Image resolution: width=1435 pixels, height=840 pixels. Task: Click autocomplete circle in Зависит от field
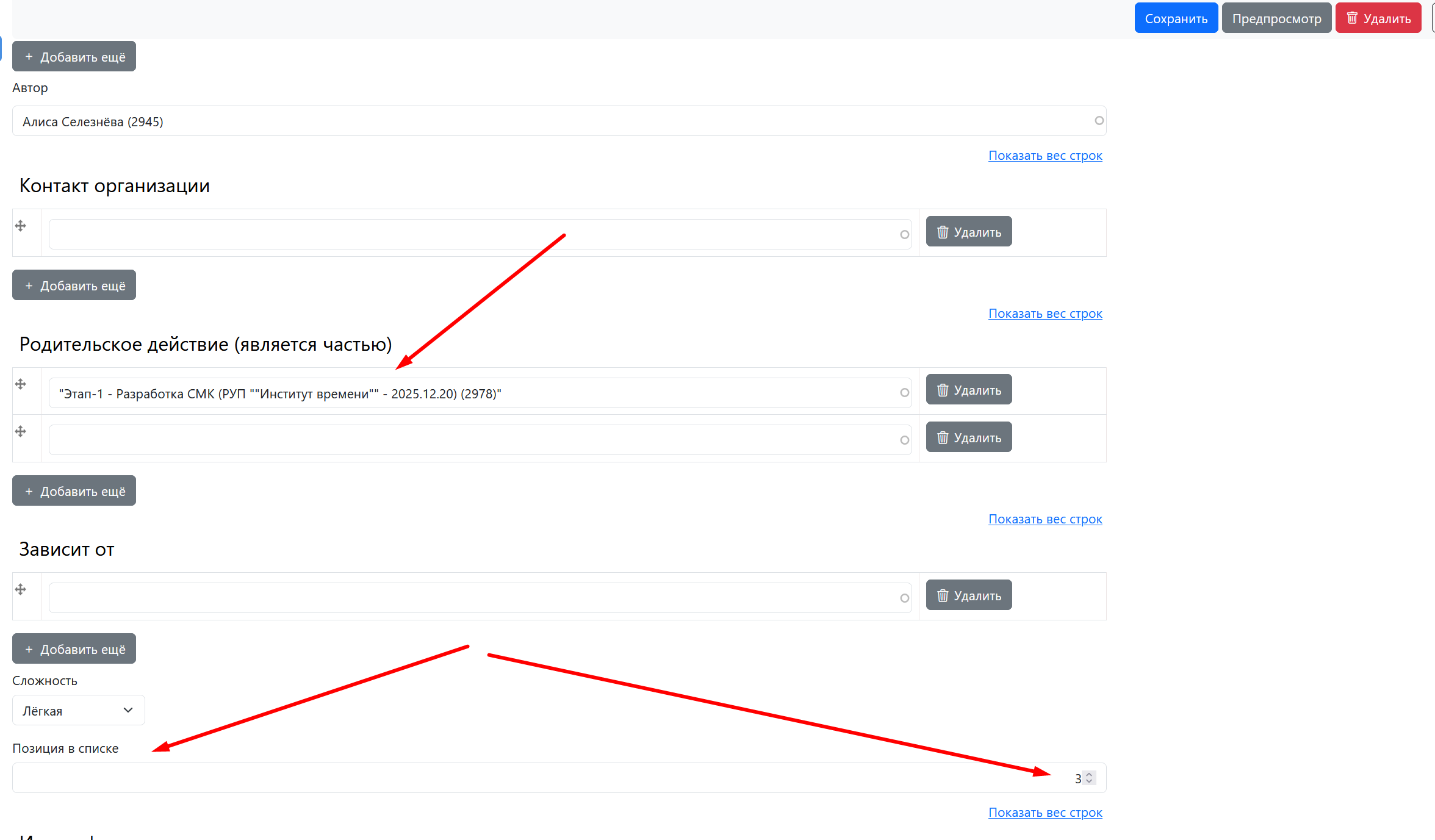coord(904,598)
